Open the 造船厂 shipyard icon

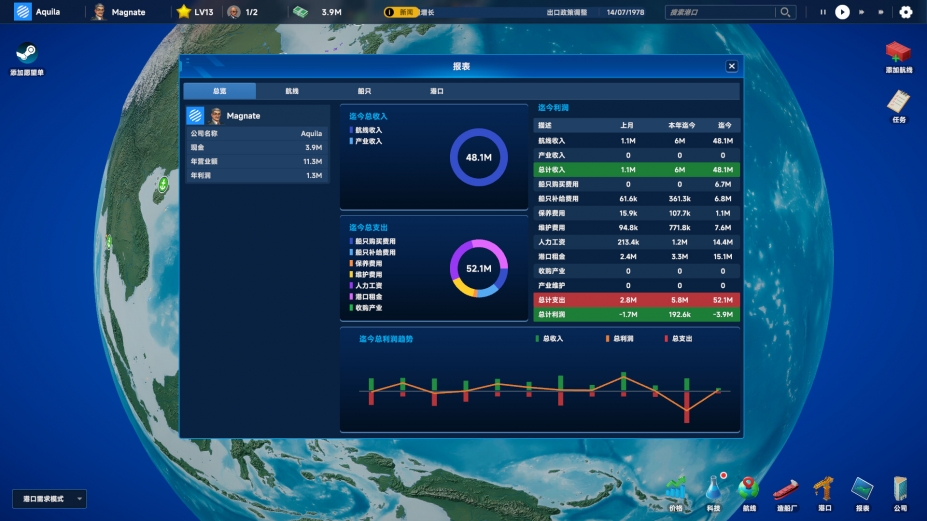coord(786,490)
